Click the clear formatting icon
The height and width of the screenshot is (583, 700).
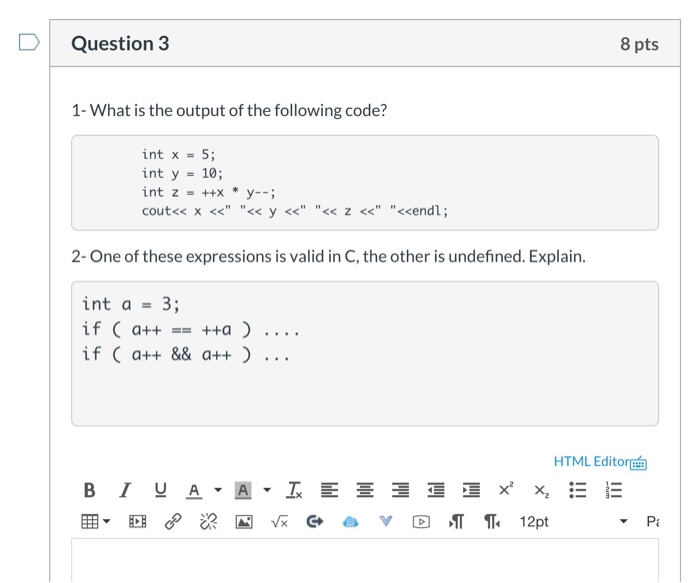(x=294, y=490)
